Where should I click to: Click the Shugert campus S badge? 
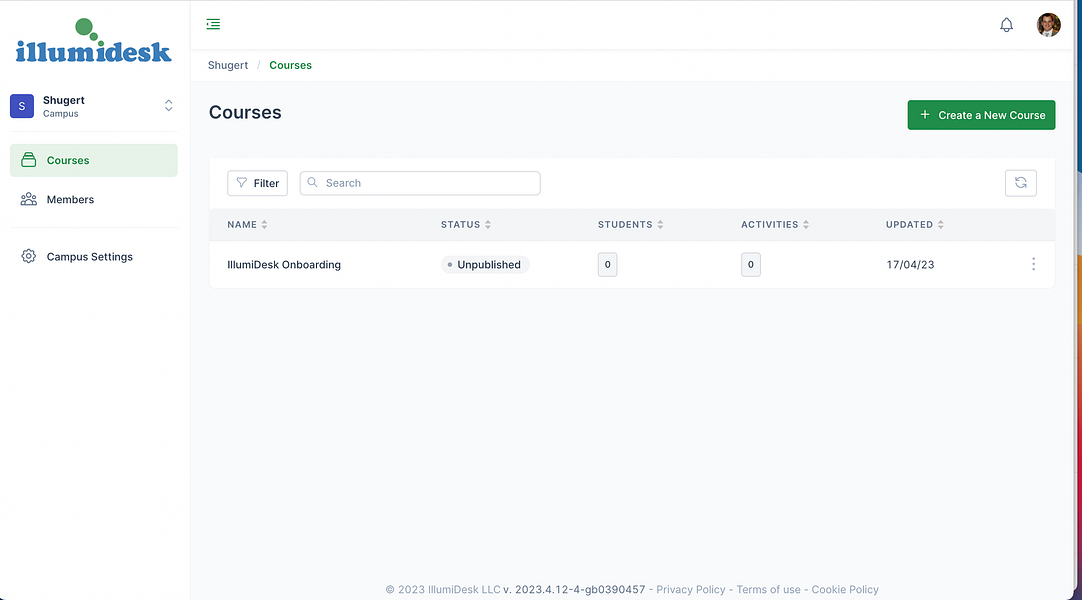pyautogui.click(x=22, y=106)
